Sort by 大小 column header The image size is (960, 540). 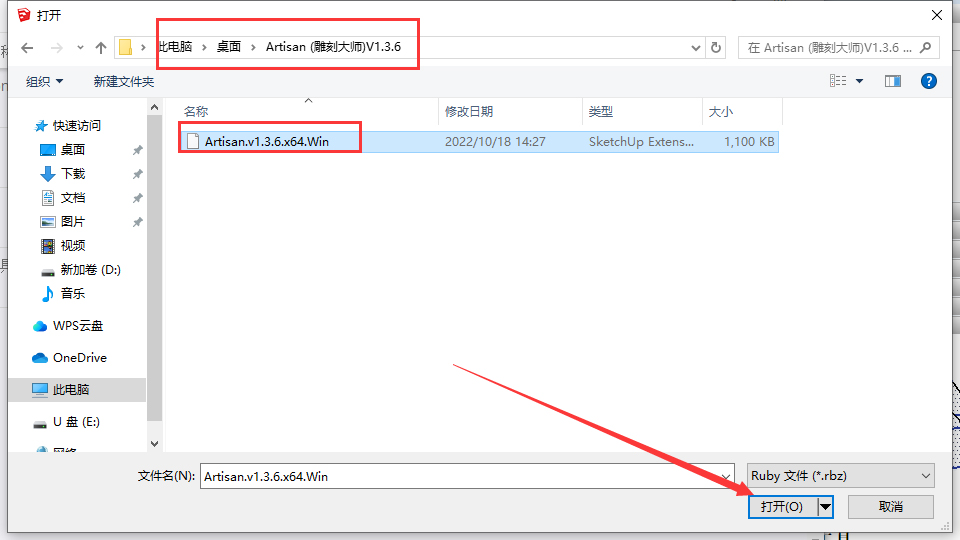coord(721,111)
